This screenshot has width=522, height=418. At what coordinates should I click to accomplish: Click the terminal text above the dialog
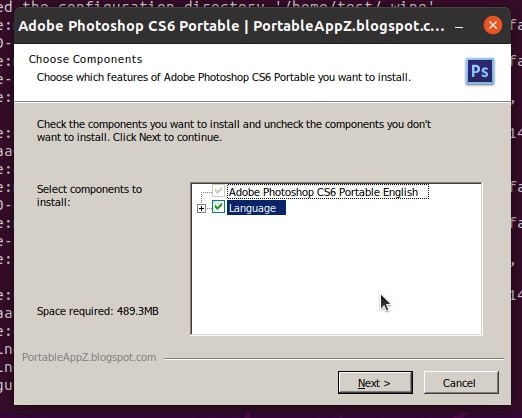tap(227, 3)
